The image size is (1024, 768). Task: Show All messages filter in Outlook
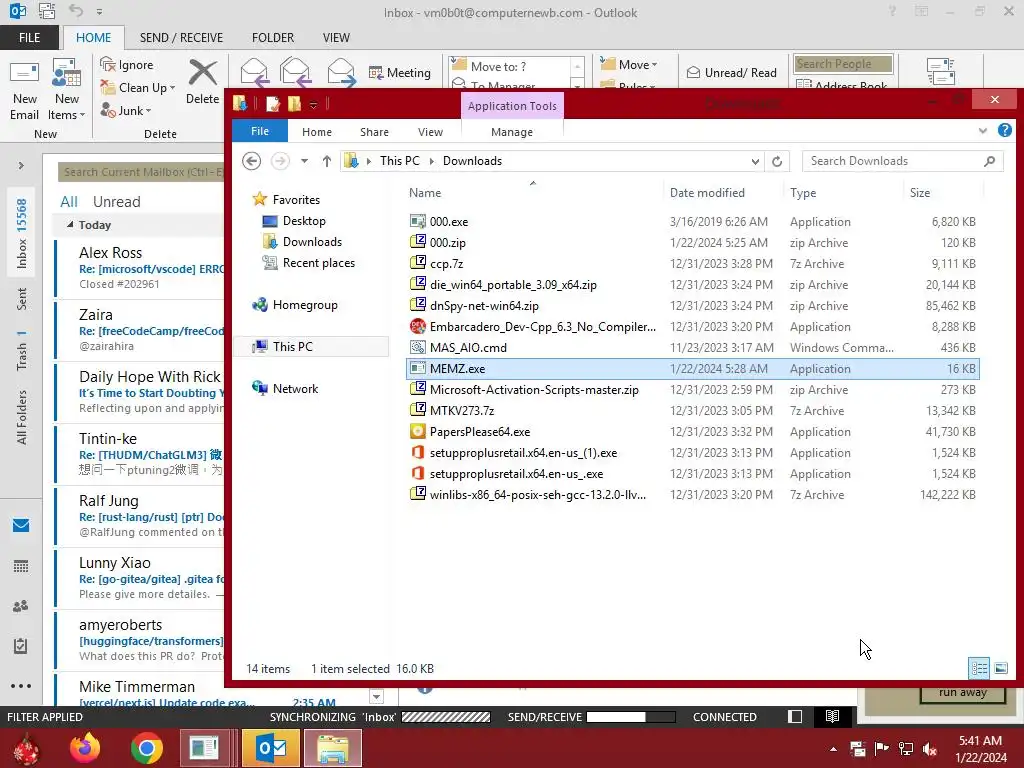coord(69,202)
